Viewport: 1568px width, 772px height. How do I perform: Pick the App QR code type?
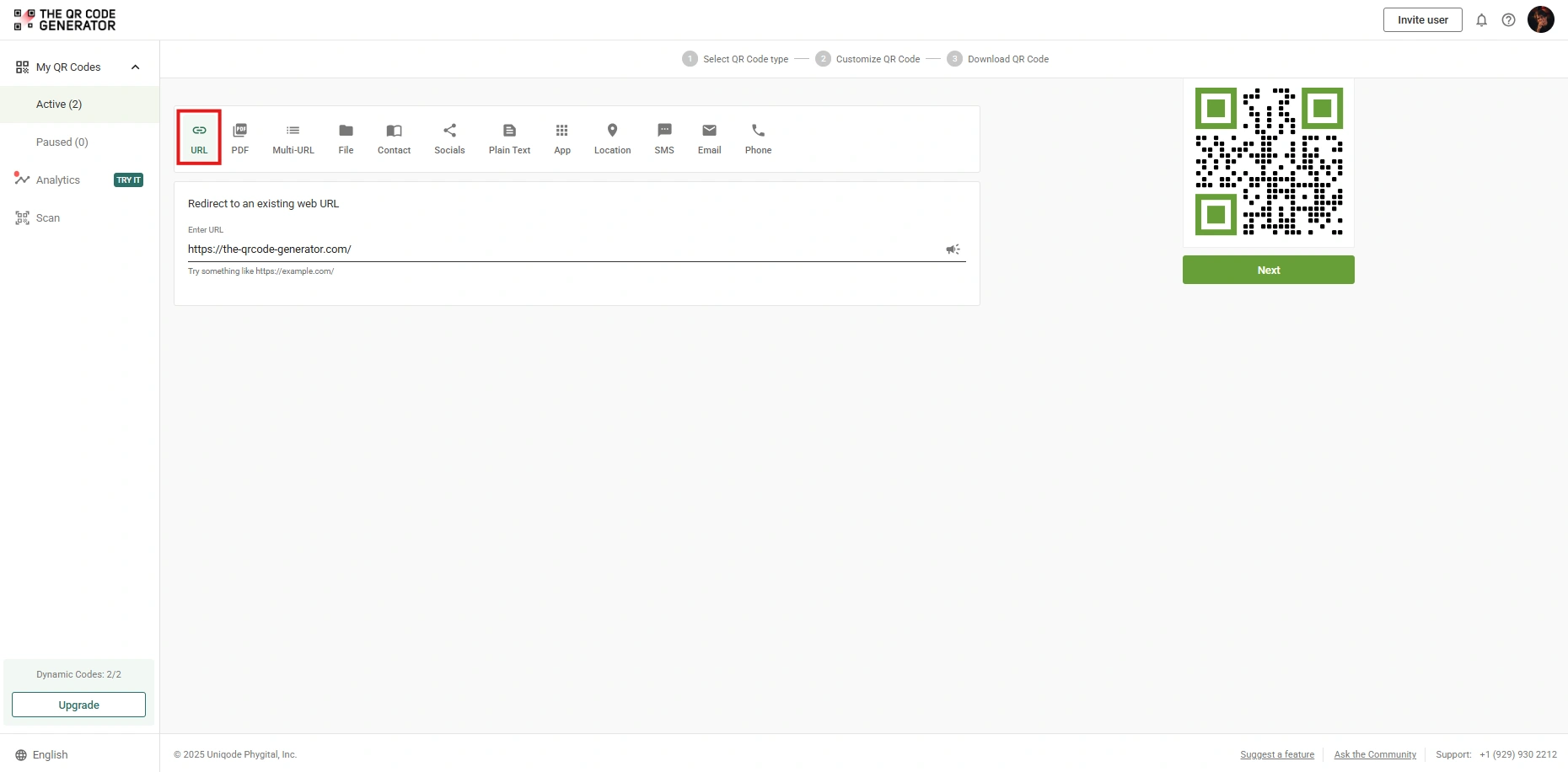(x=562, y=138)
